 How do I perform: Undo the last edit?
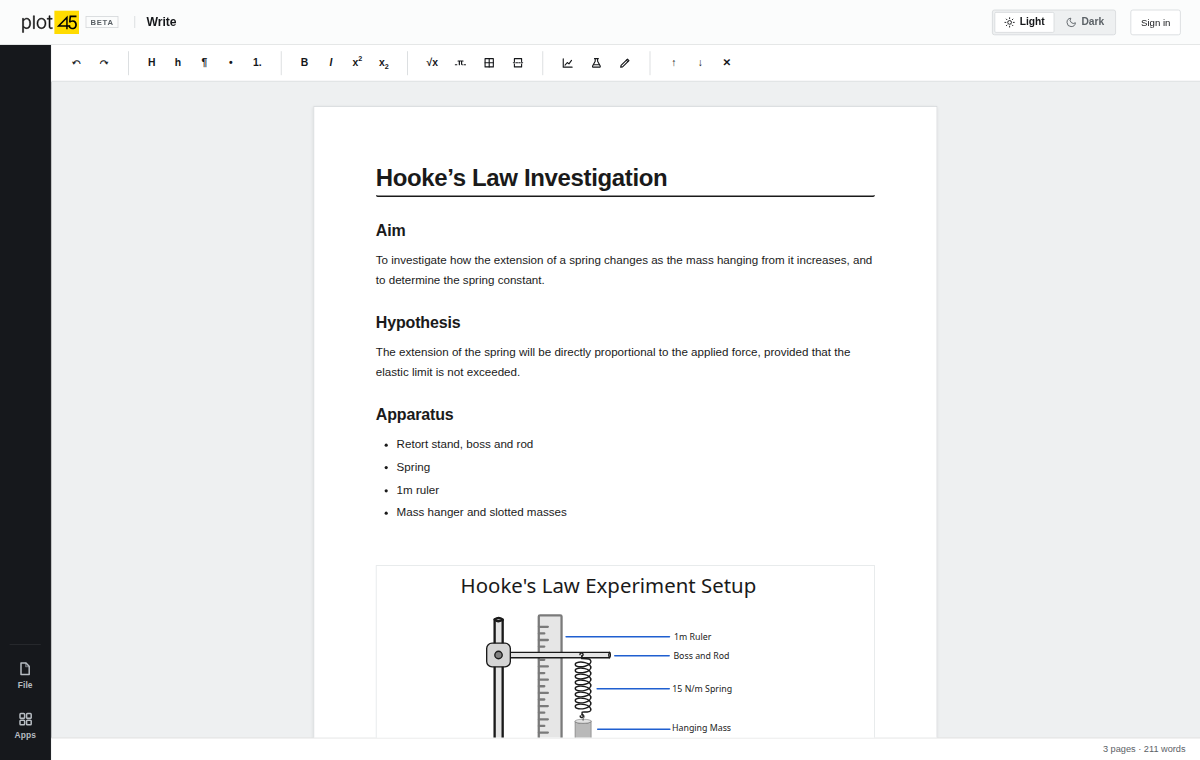click(x=77, y=63)
